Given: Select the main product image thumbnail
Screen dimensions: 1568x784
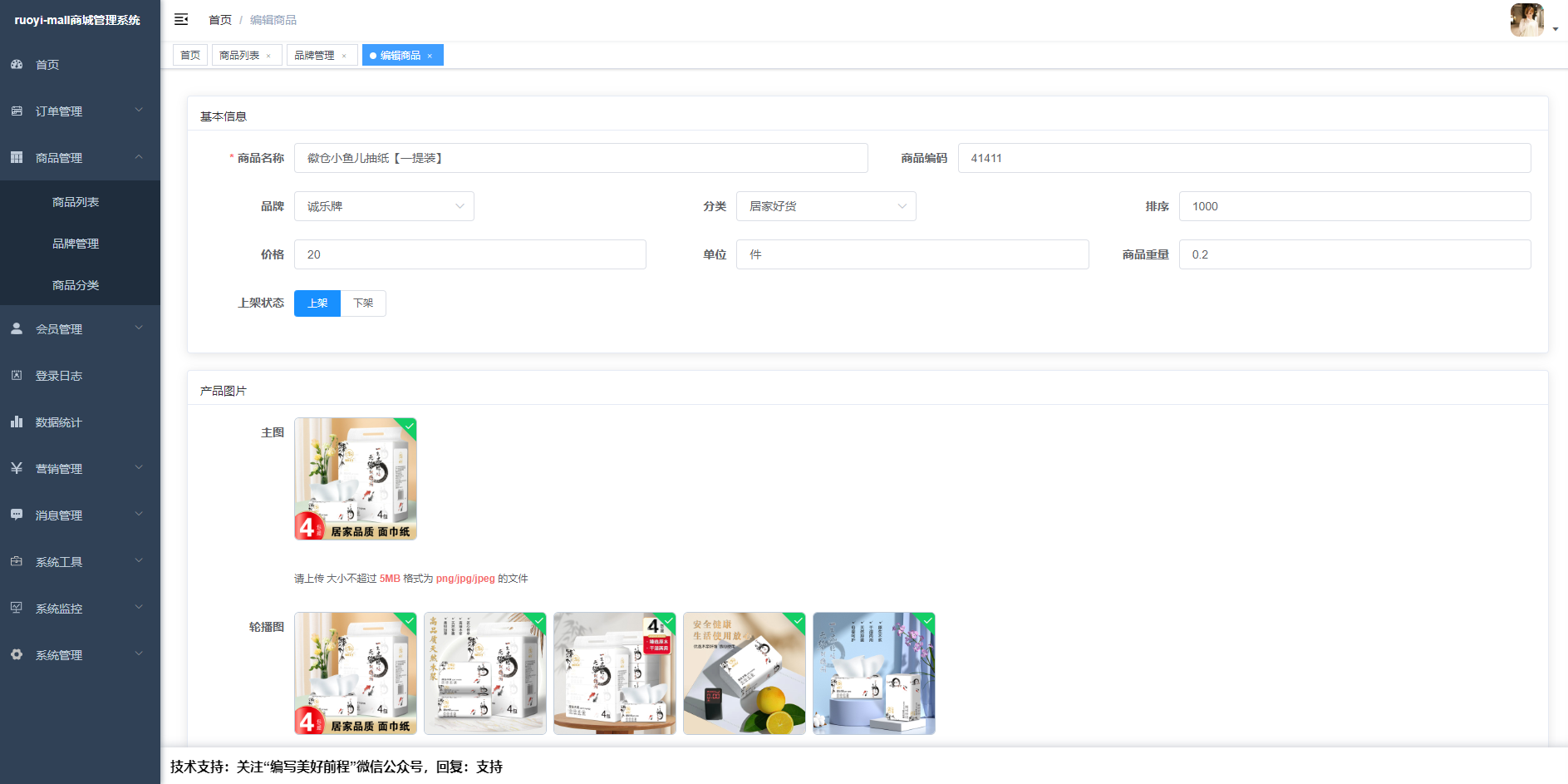Looking at the screenshot, I should point(356,478).
